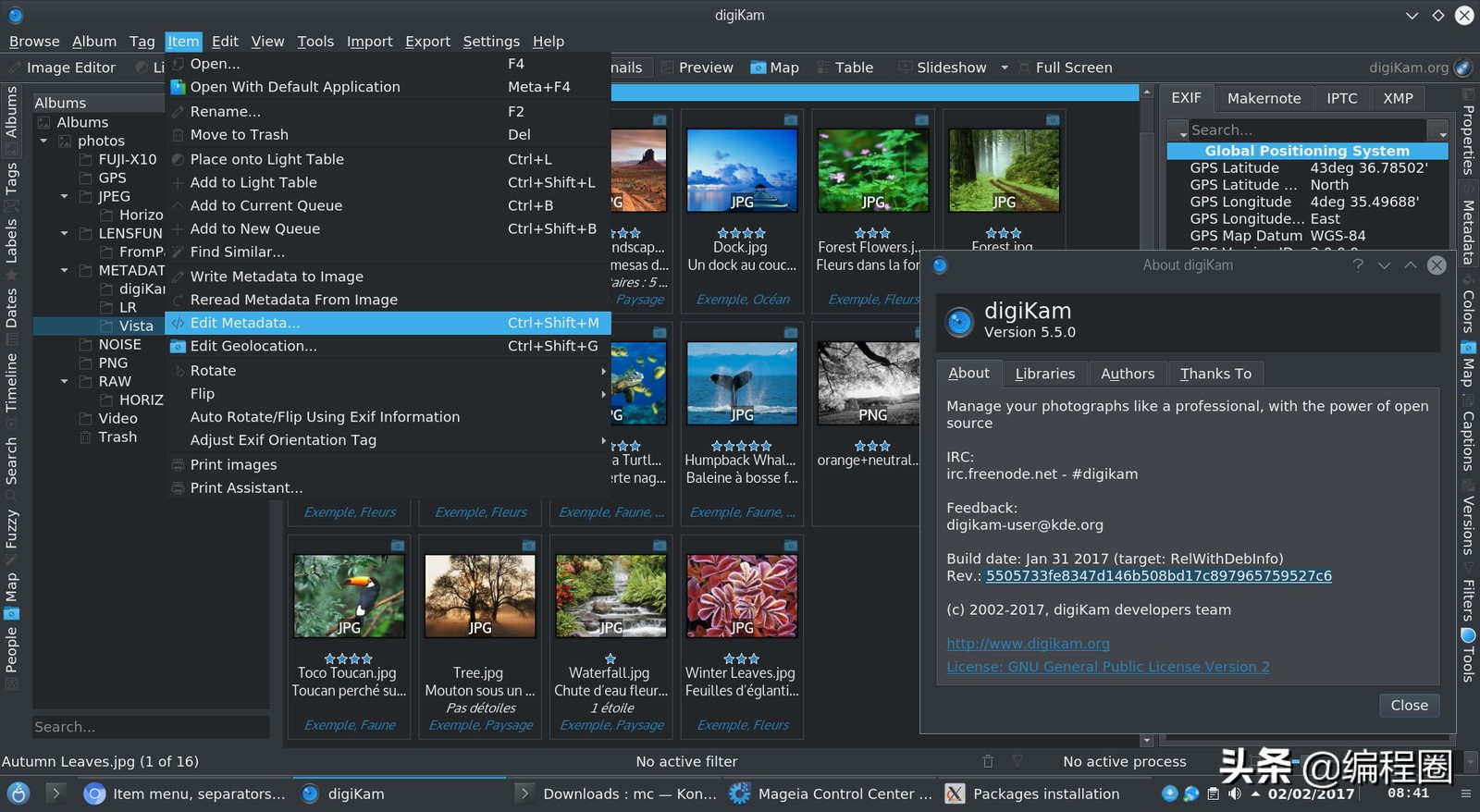
Task: Switch to the IPTC metadata tab
Action: tap(1341, 98)
